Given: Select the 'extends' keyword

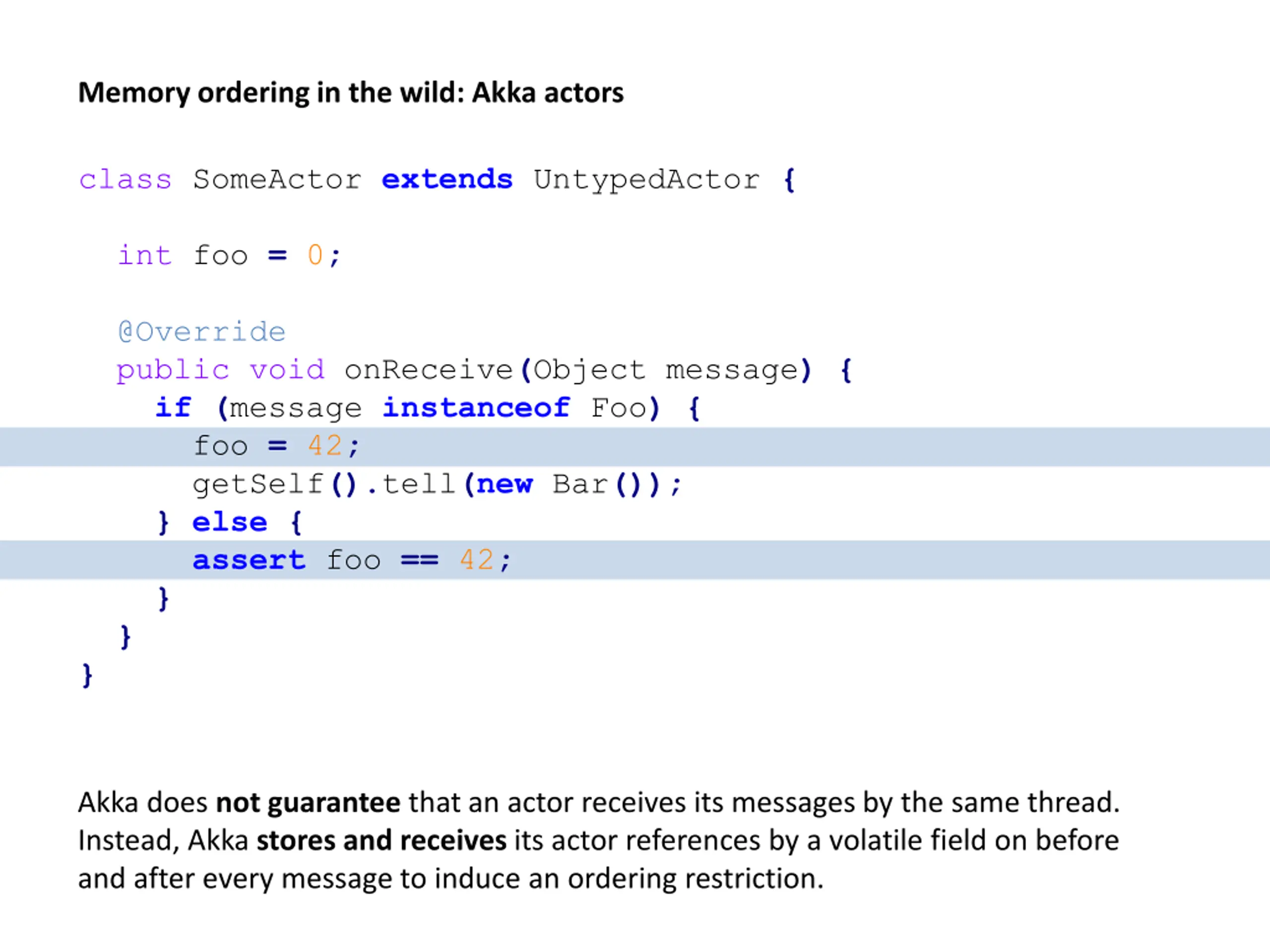Looking at the screenshot, I should tap(446, 179).
